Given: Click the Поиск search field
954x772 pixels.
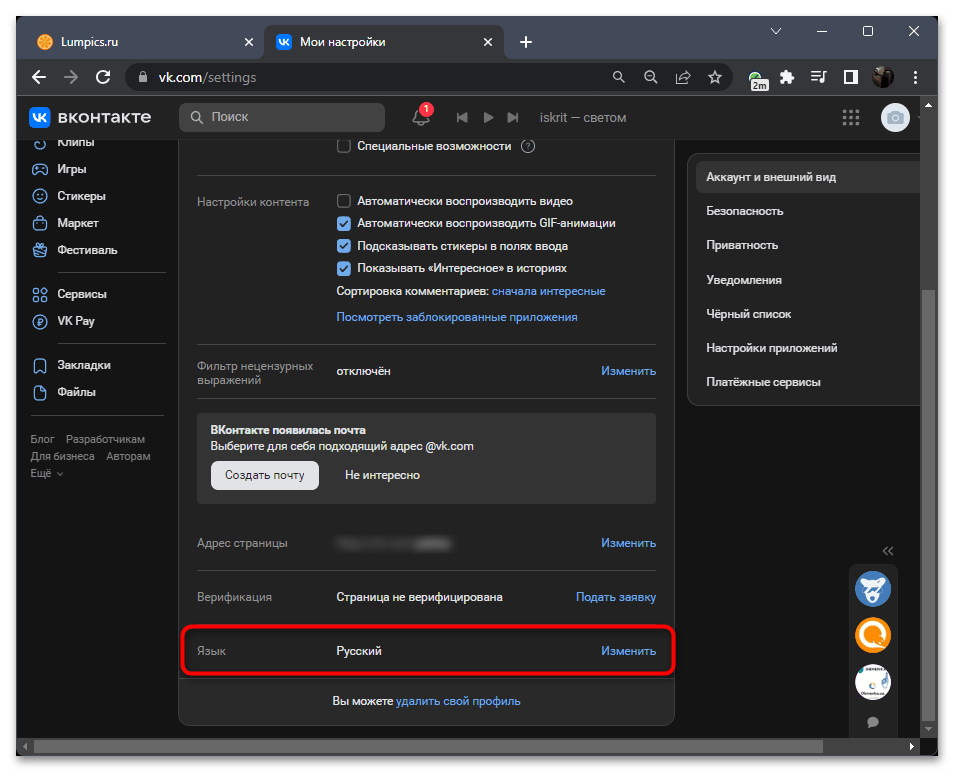Looking at the screenshot, I should [282, 117].
